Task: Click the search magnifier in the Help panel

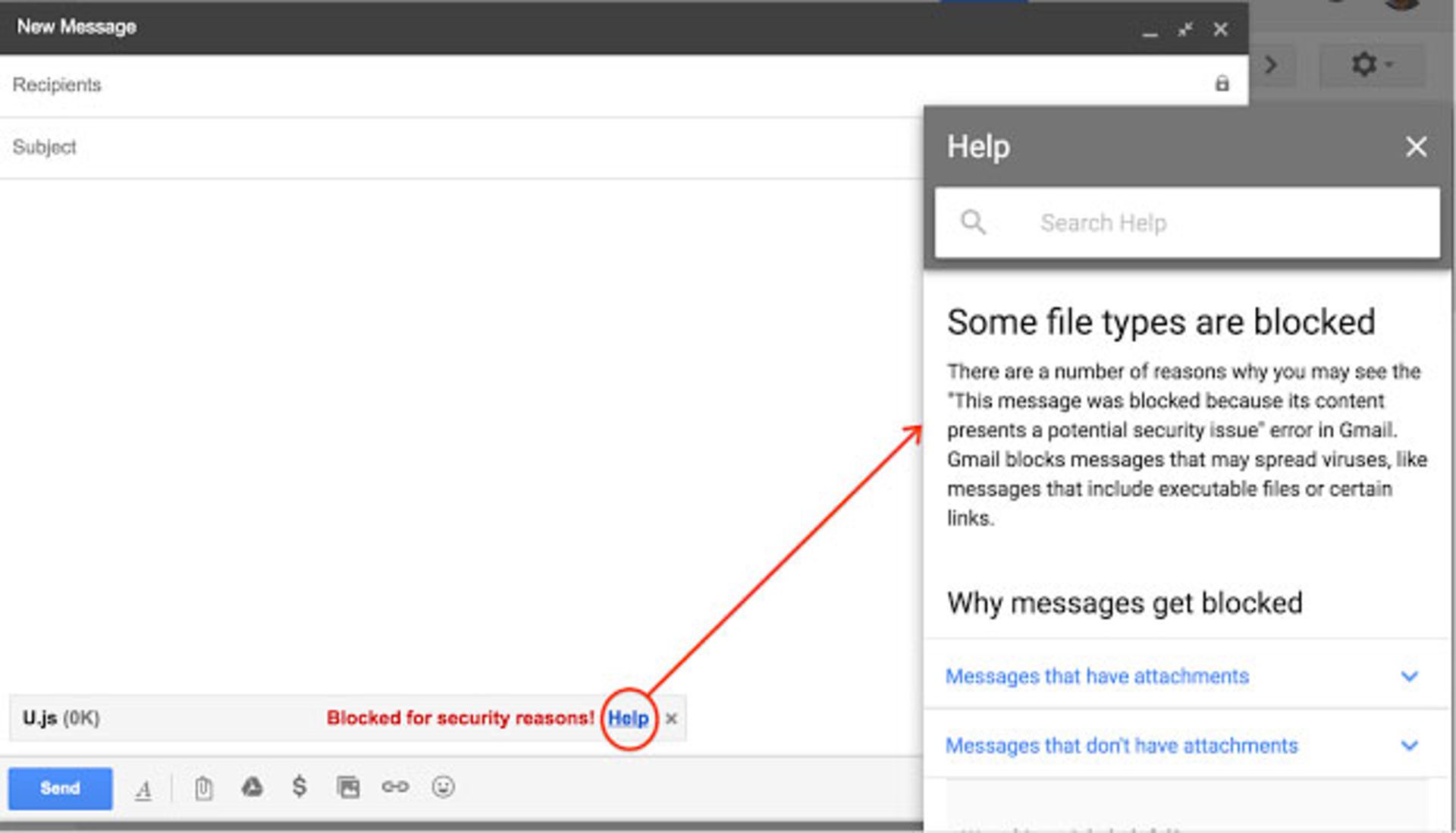Action: tap(974, 222)
